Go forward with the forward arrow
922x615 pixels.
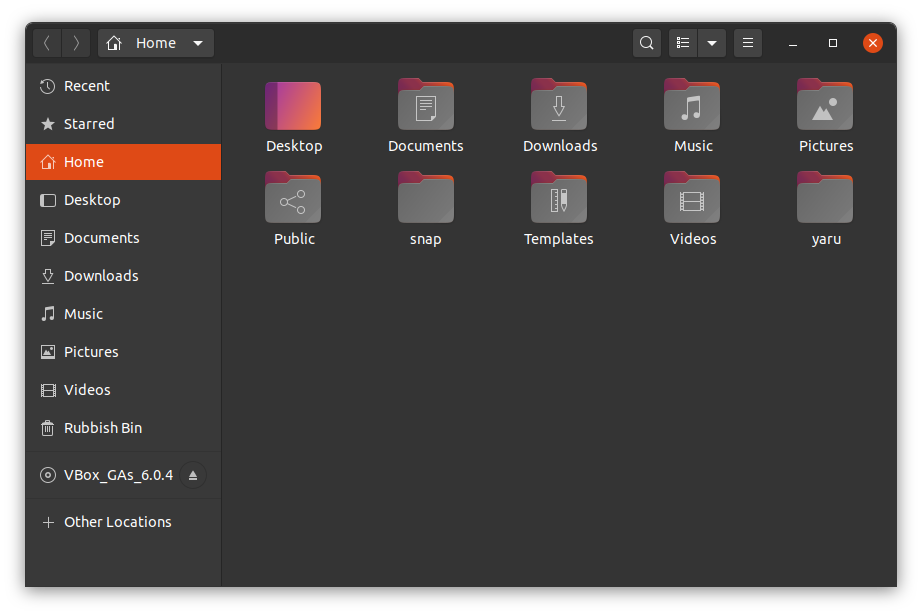coord(76,43)
